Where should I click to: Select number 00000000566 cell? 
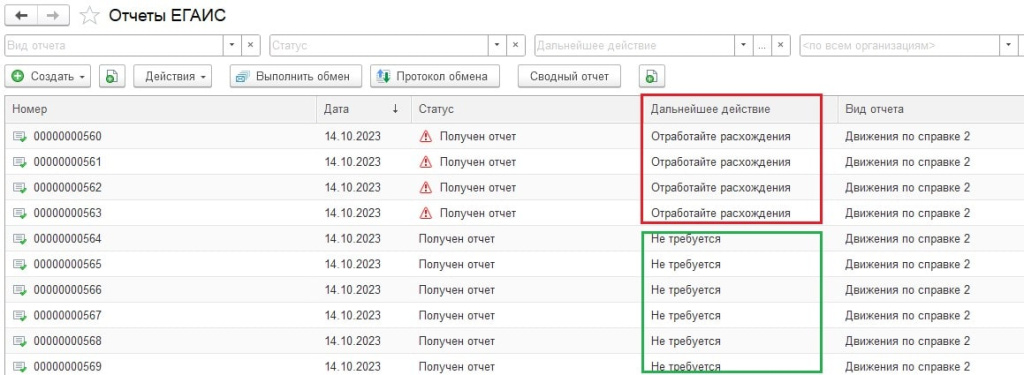(68, 290)
